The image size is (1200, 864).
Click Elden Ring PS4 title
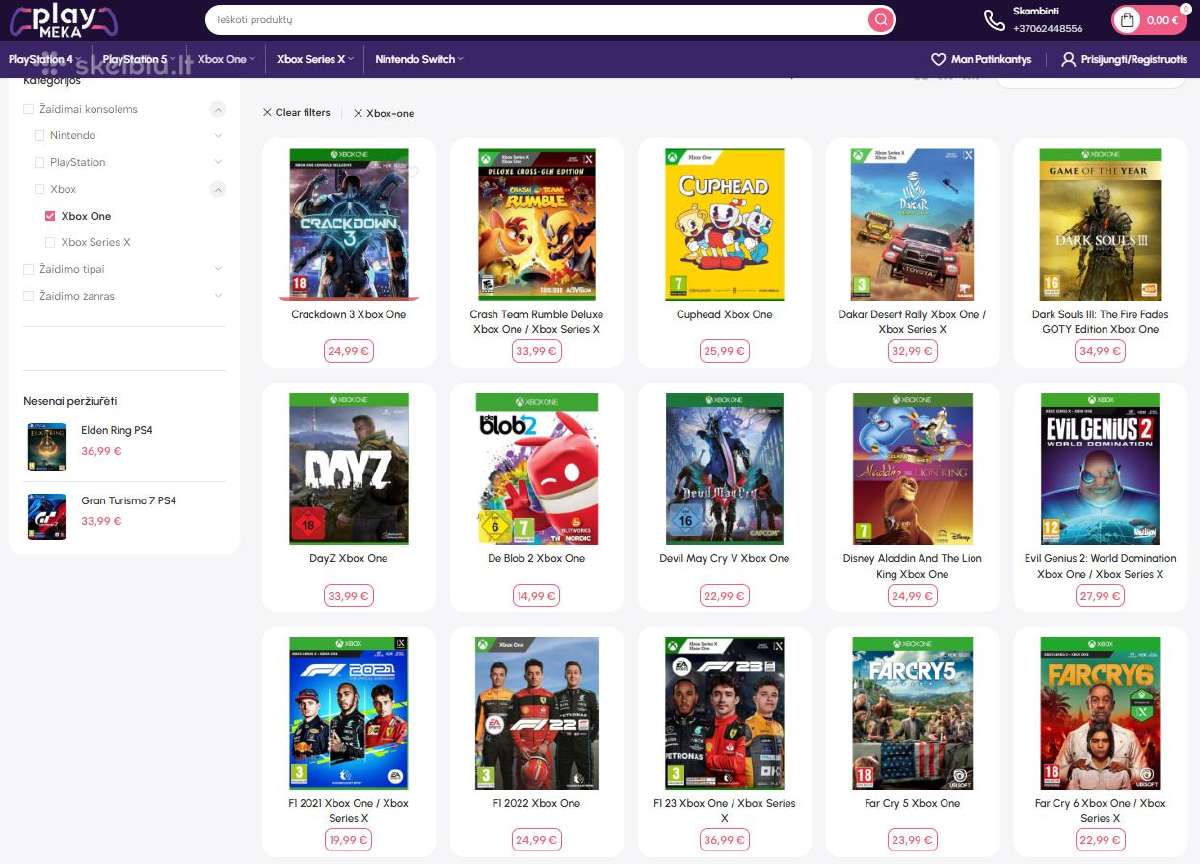116,431
